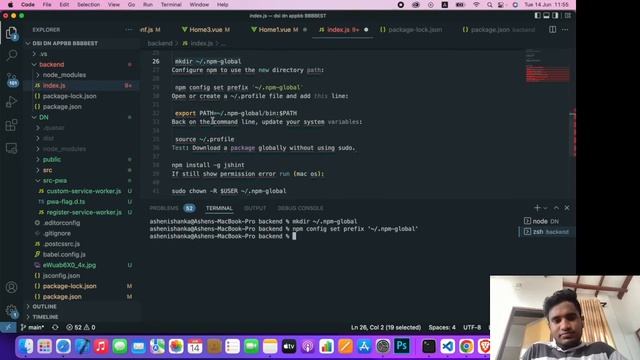Open Accounts menu in activity bar

coord(11,287)
